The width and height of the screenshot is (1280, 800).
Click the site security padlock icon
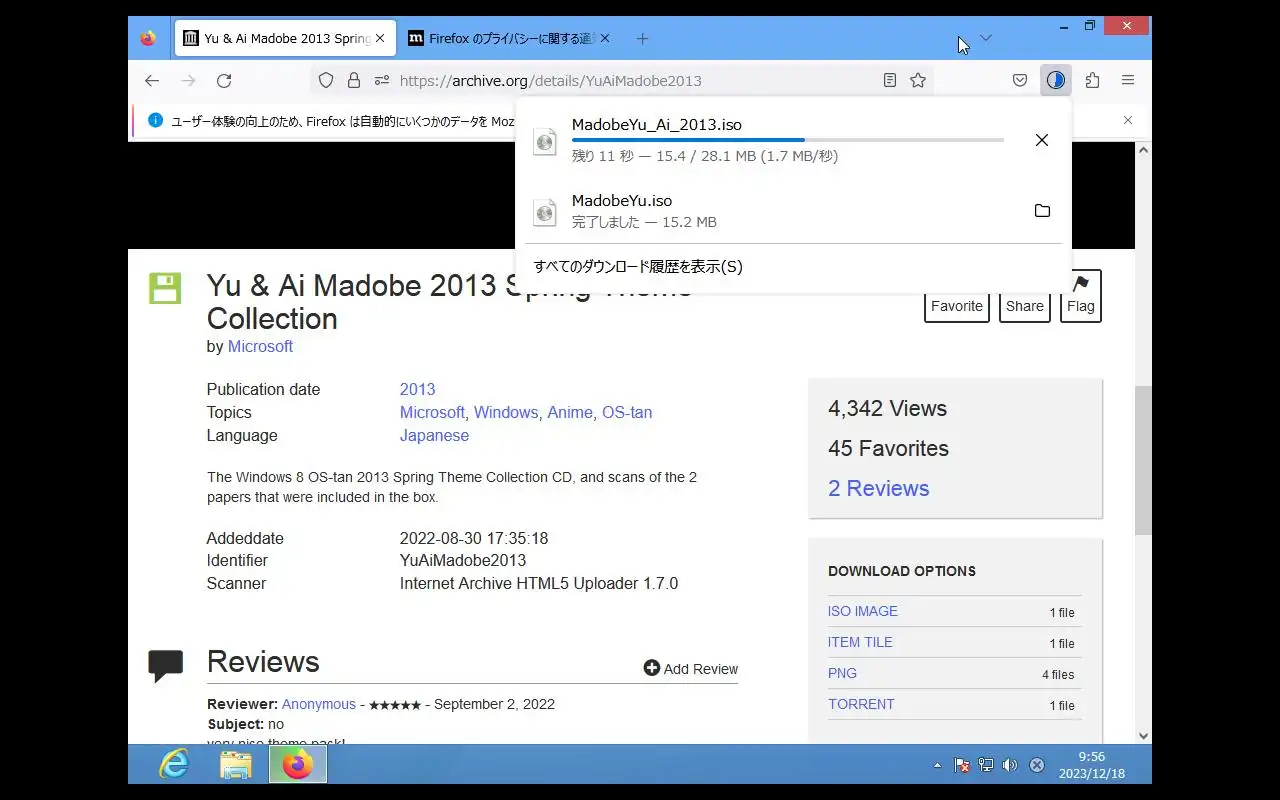(x=353, y=80)
